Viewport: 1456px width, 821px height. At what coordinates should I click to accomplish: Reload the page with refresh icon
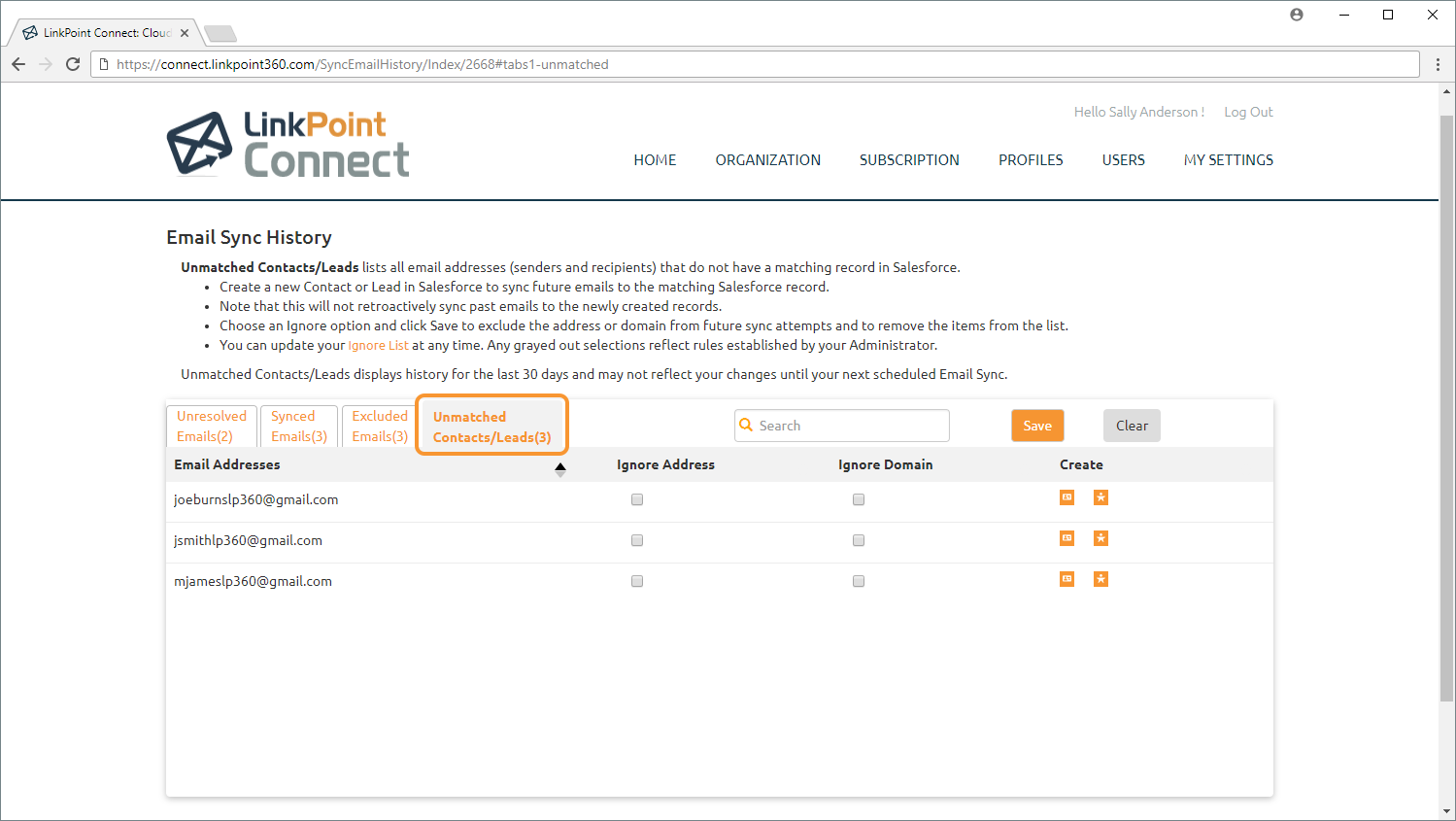pos(73,64)
